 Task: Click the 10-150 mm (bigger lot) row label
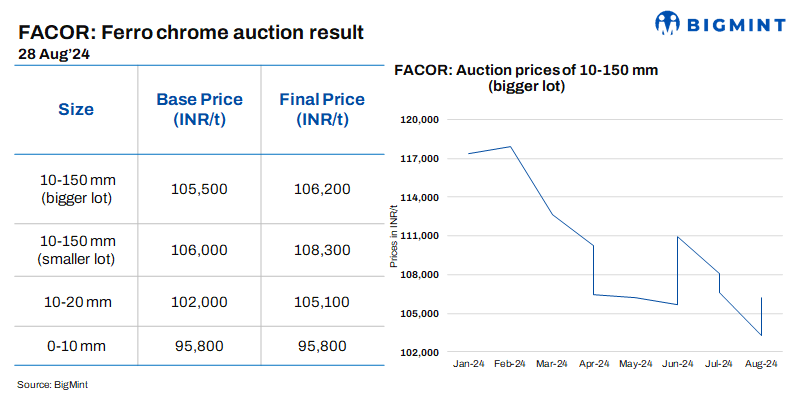point(78,188)
